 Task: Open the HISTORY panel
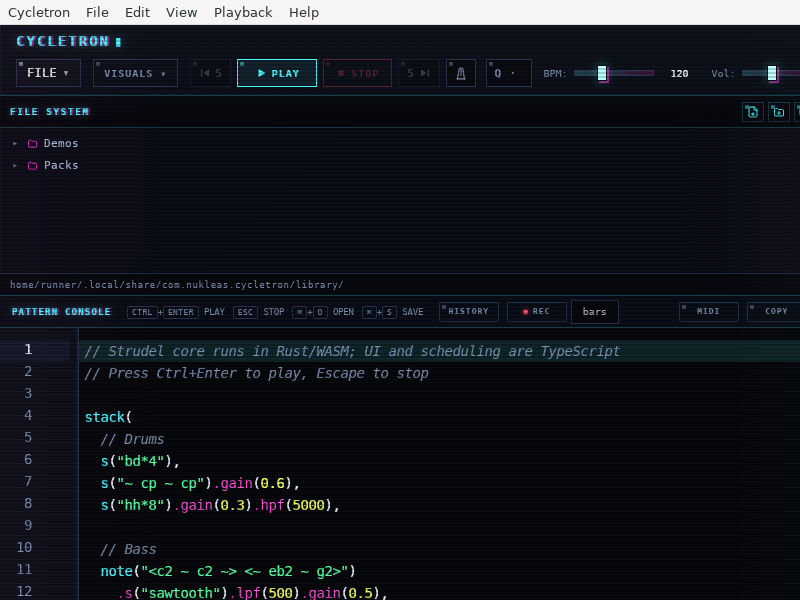click(x=469, y=312)
